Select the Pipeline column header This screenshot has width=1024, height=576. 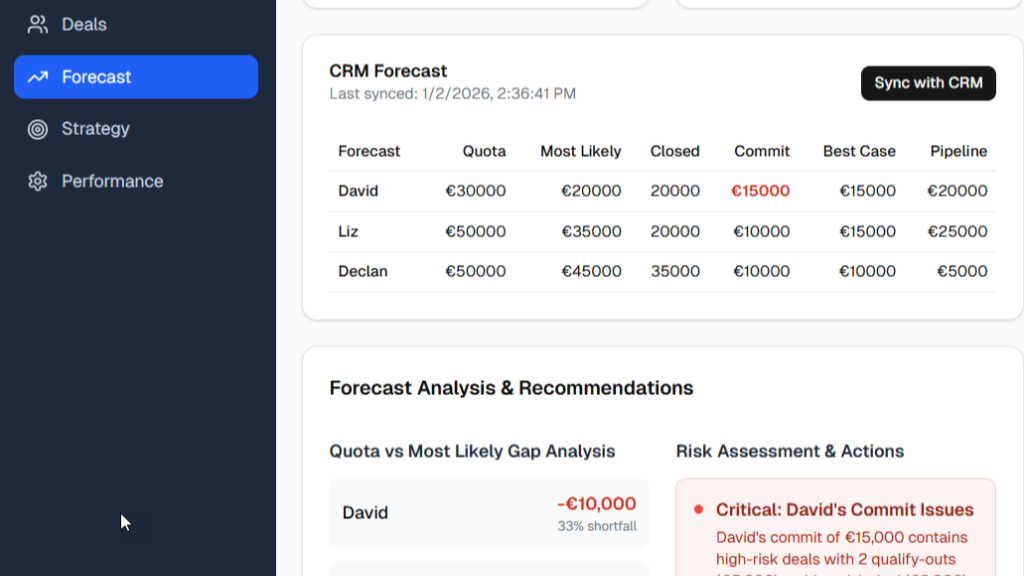pos(958,151)
